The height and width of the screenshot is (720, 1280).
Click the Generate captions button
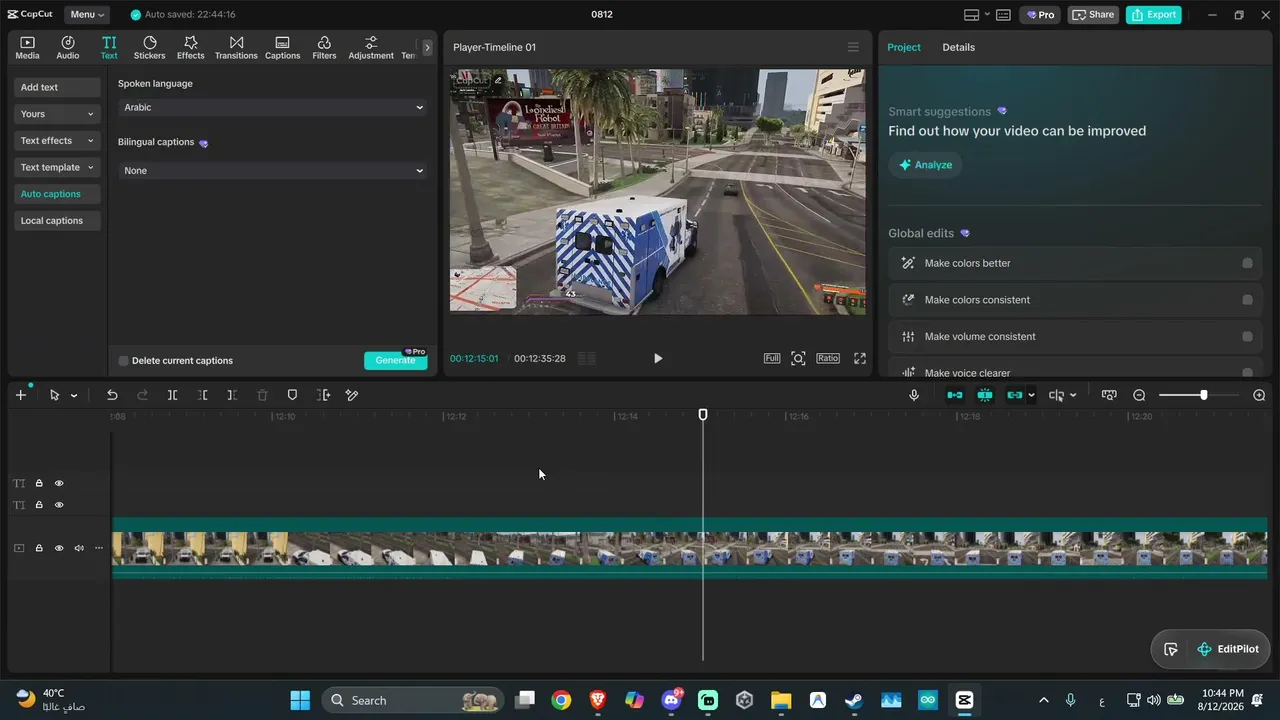(395, 360)
